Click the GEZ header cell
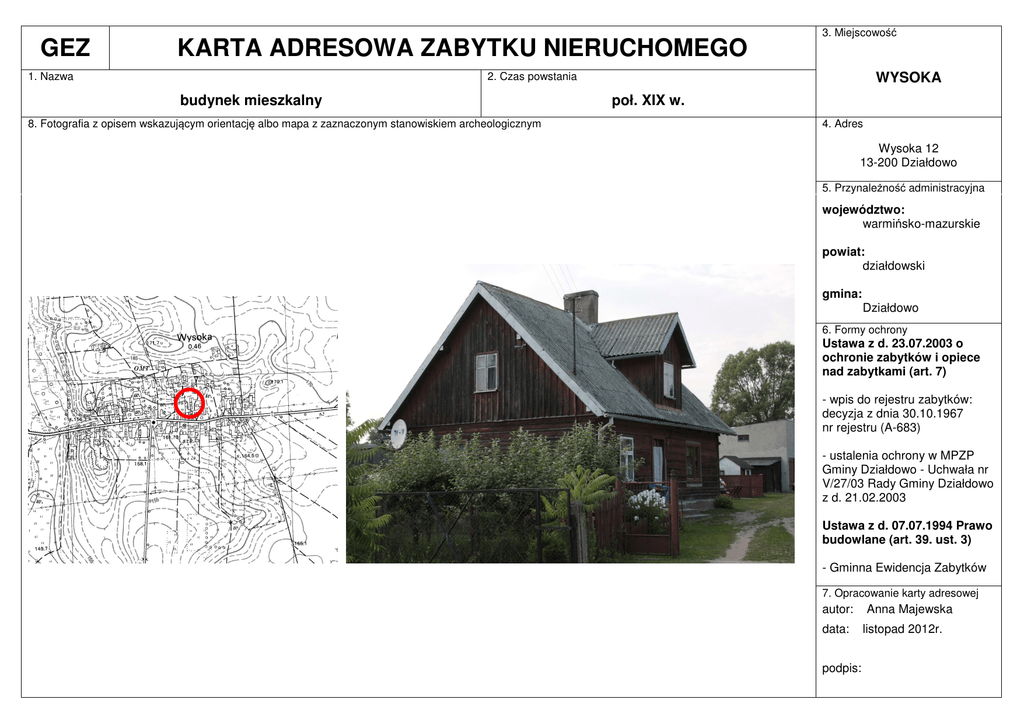This screenshot has width=1024, height=724. coord(65,48)
